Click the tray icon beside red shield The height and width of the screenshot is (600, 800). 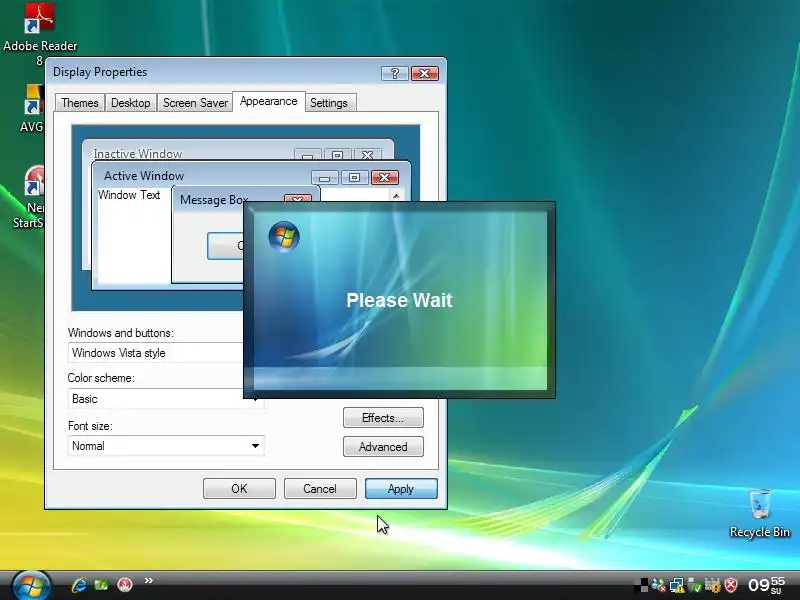click(712, 585)
